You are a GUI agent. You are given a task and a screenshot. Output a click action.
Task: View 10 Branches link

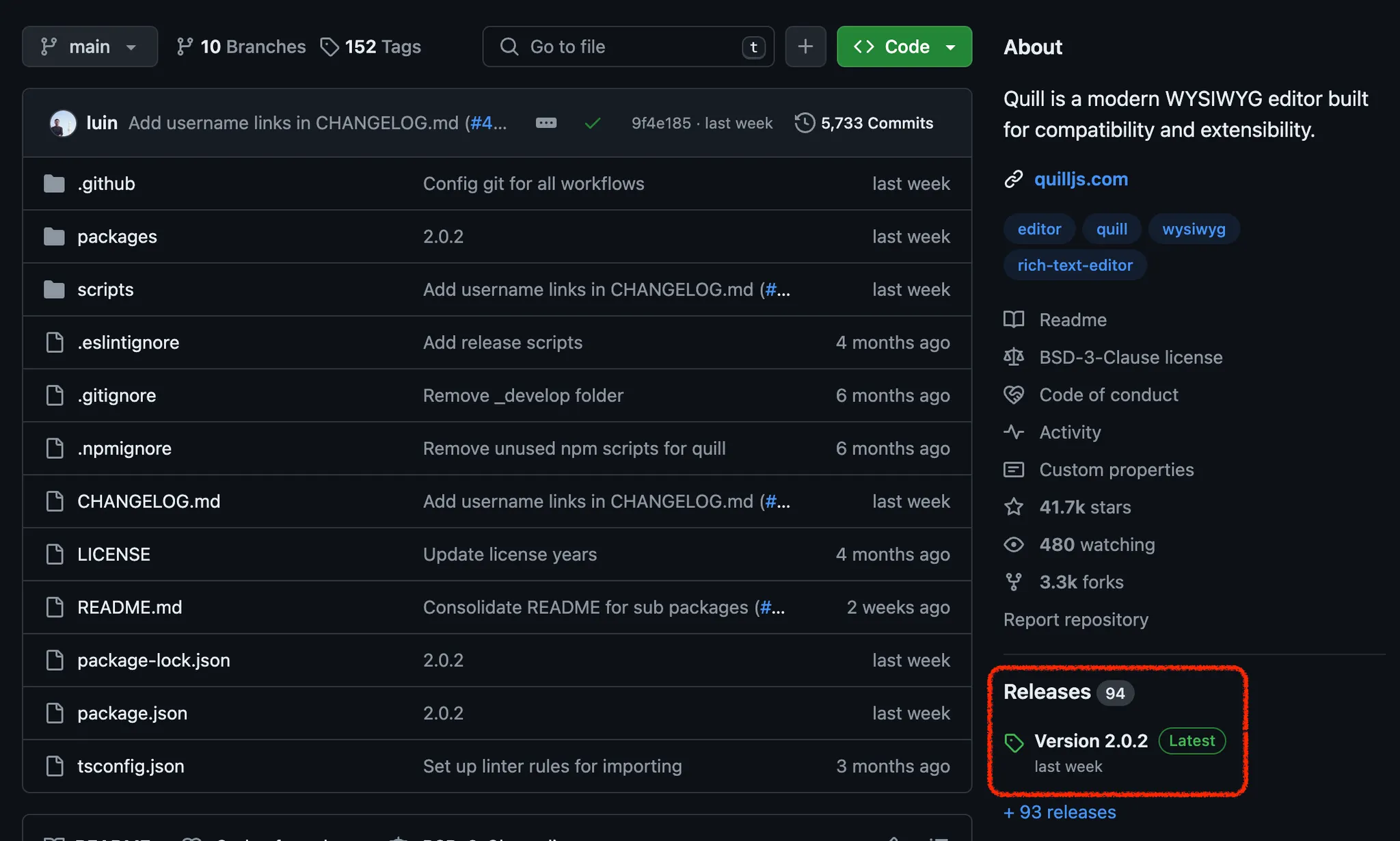pyautogui.click(x=241, y=46)
